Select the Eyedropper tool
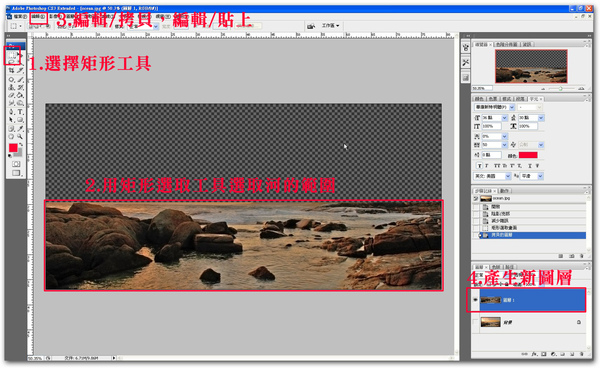Screen dimensions: 600x368 point(20,128)
